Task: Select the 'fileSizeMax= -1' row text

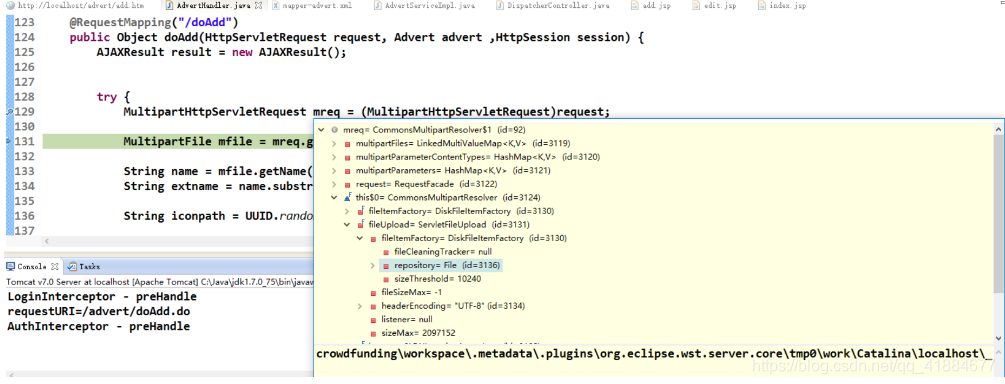Action: pos(411,293)
